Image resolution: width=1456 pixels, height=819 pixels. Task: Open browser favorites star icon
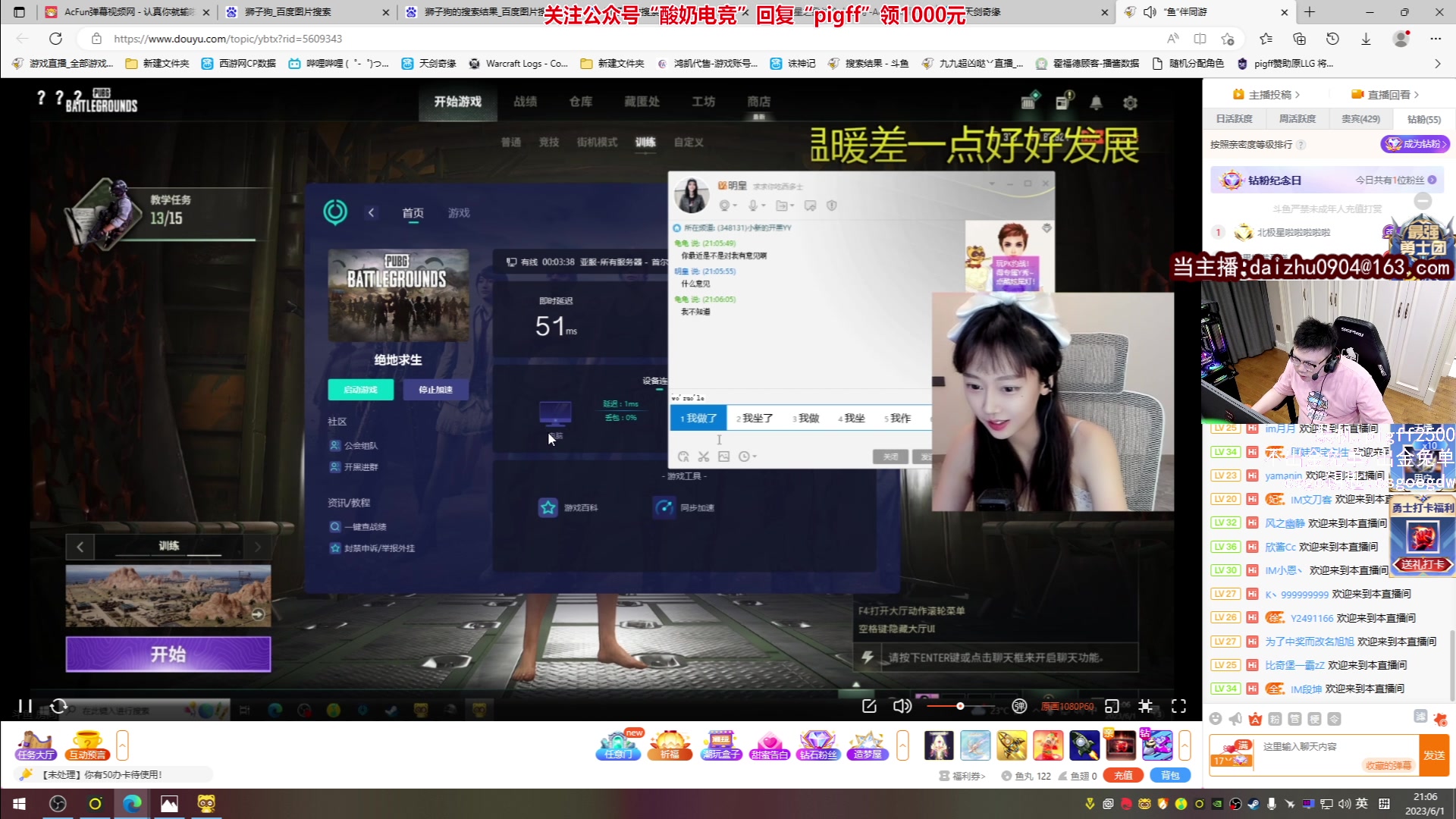tap(1266, 39)
